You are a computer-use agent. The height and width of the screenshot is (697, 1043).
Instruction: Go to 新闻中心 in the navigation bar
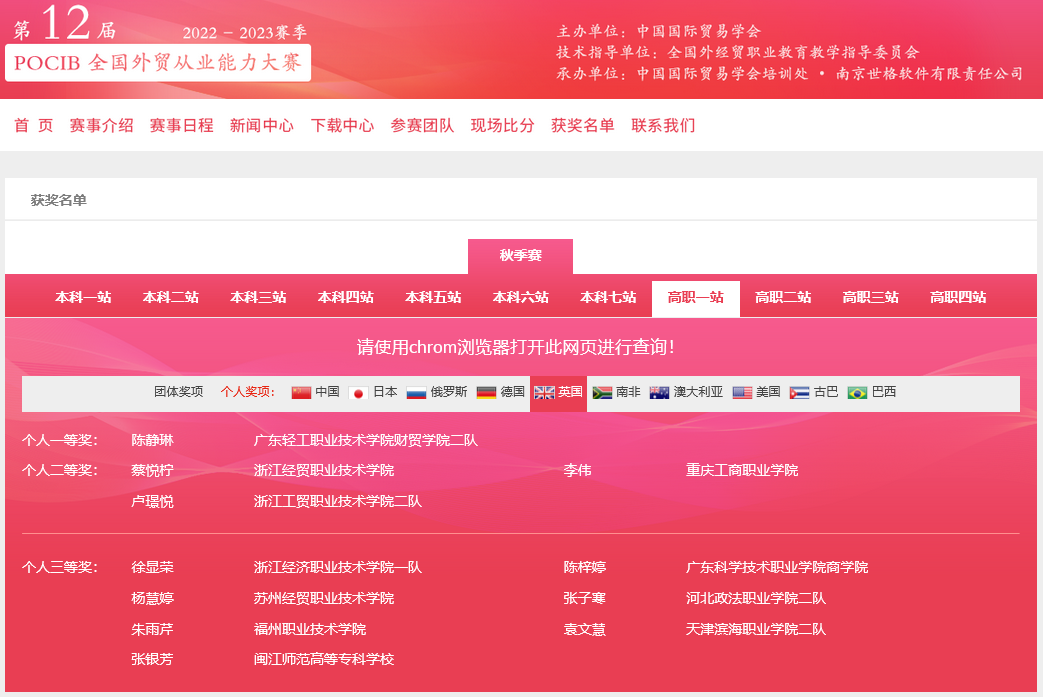[x=262, y=126]
